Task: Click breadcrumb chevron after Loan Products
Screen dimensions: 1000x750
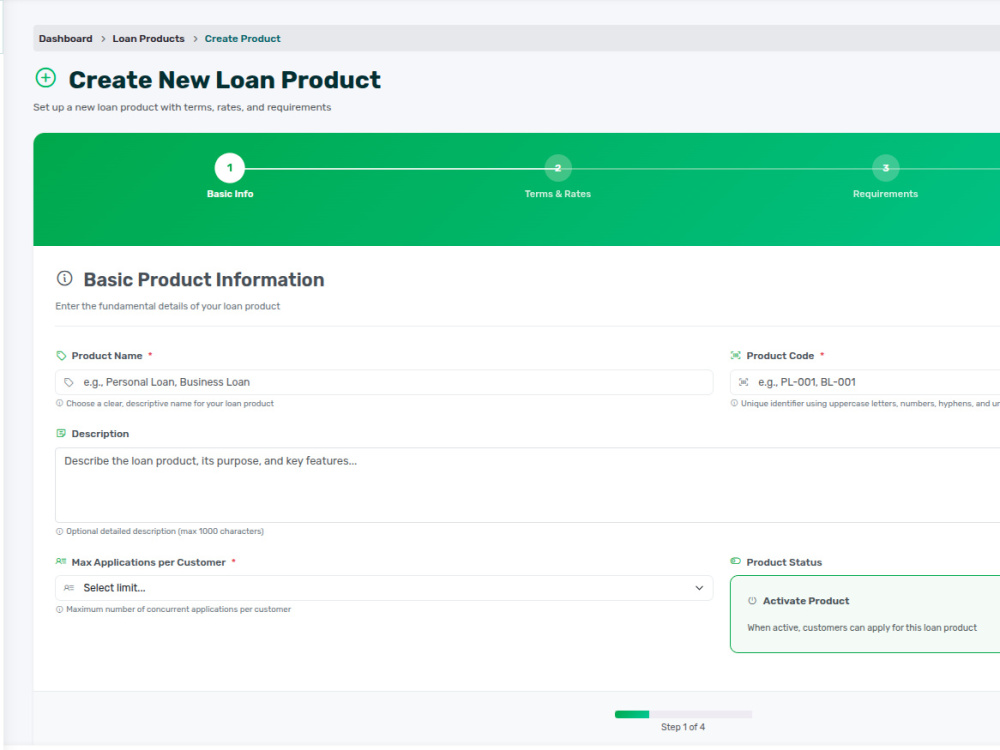Action: (195, 39)
